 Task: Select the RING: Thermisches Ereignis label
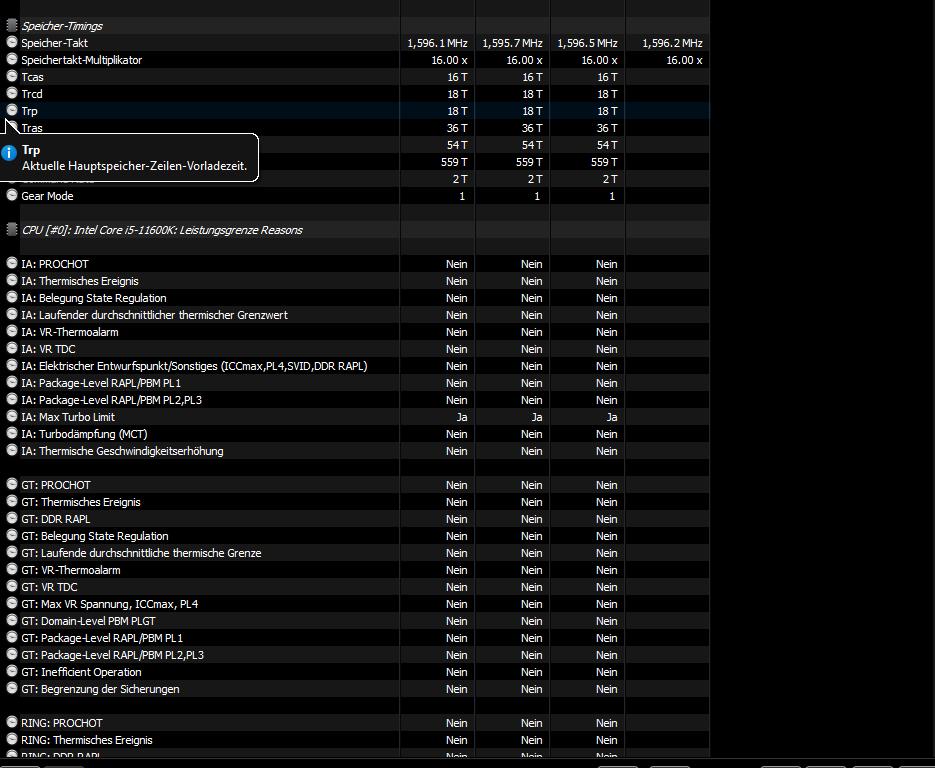pyautogui.click(x=87, y=740)
